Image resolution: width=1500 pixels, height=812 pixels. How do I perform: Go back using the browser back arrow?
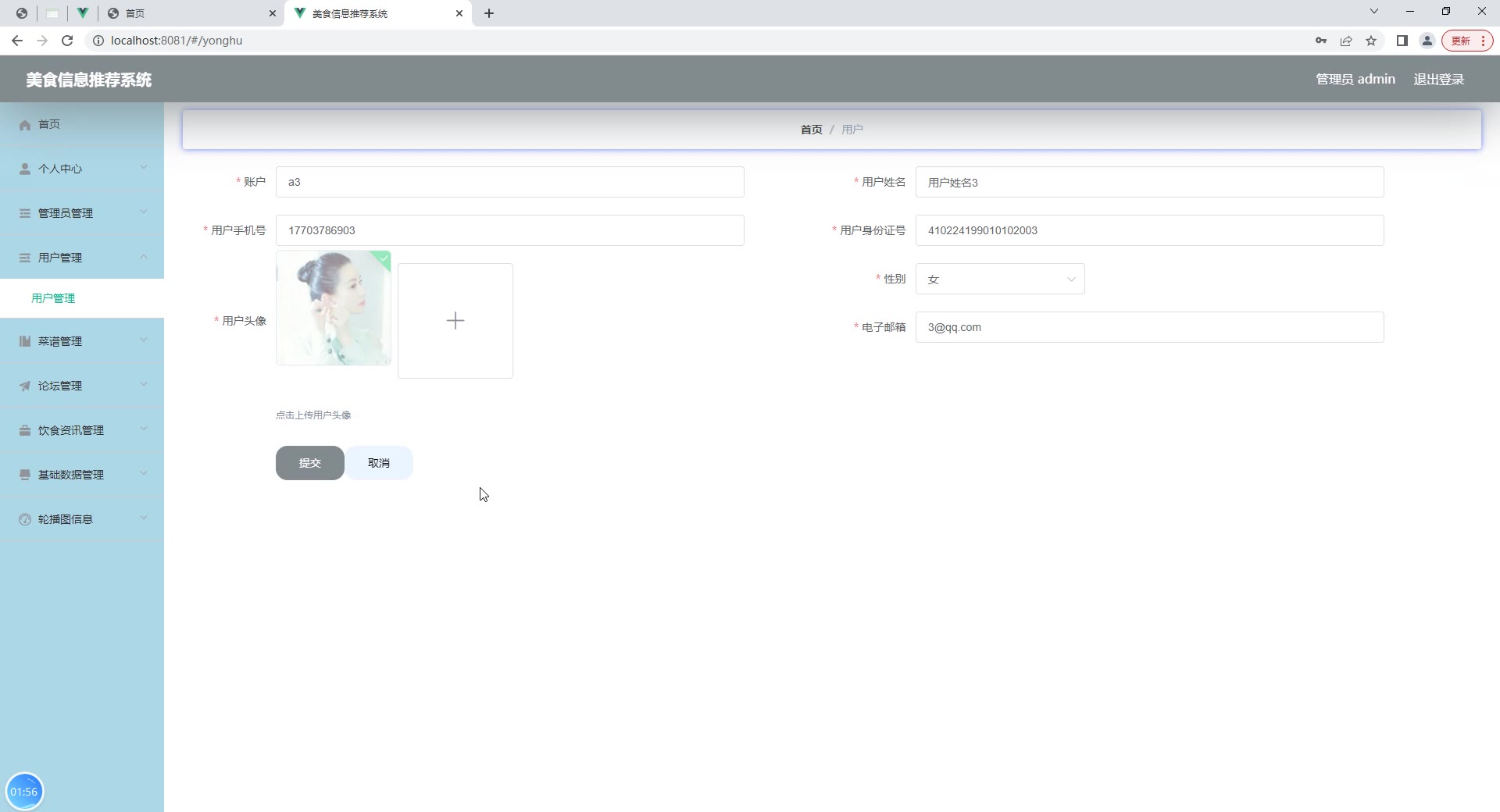point(17,41)
